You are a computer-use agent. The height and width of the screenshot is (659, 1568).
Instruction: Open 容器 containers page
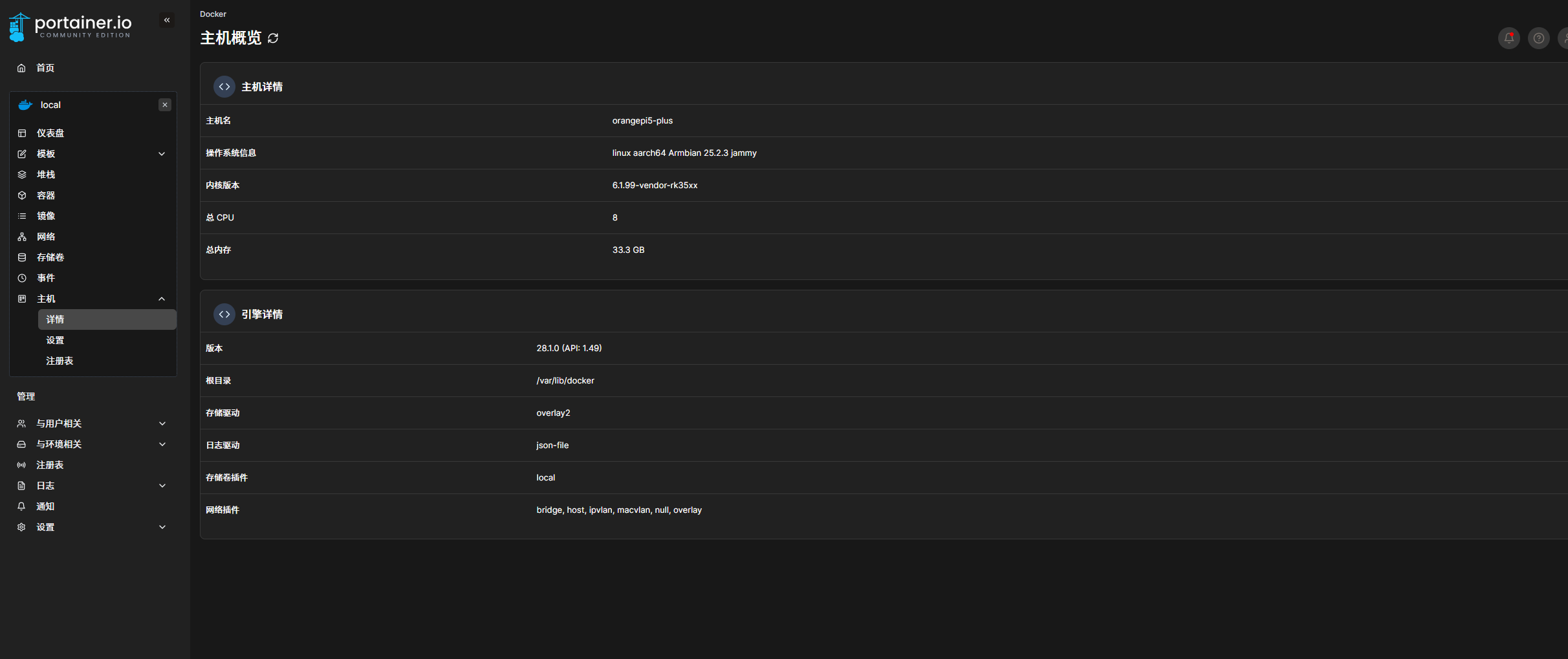[46, 195]
